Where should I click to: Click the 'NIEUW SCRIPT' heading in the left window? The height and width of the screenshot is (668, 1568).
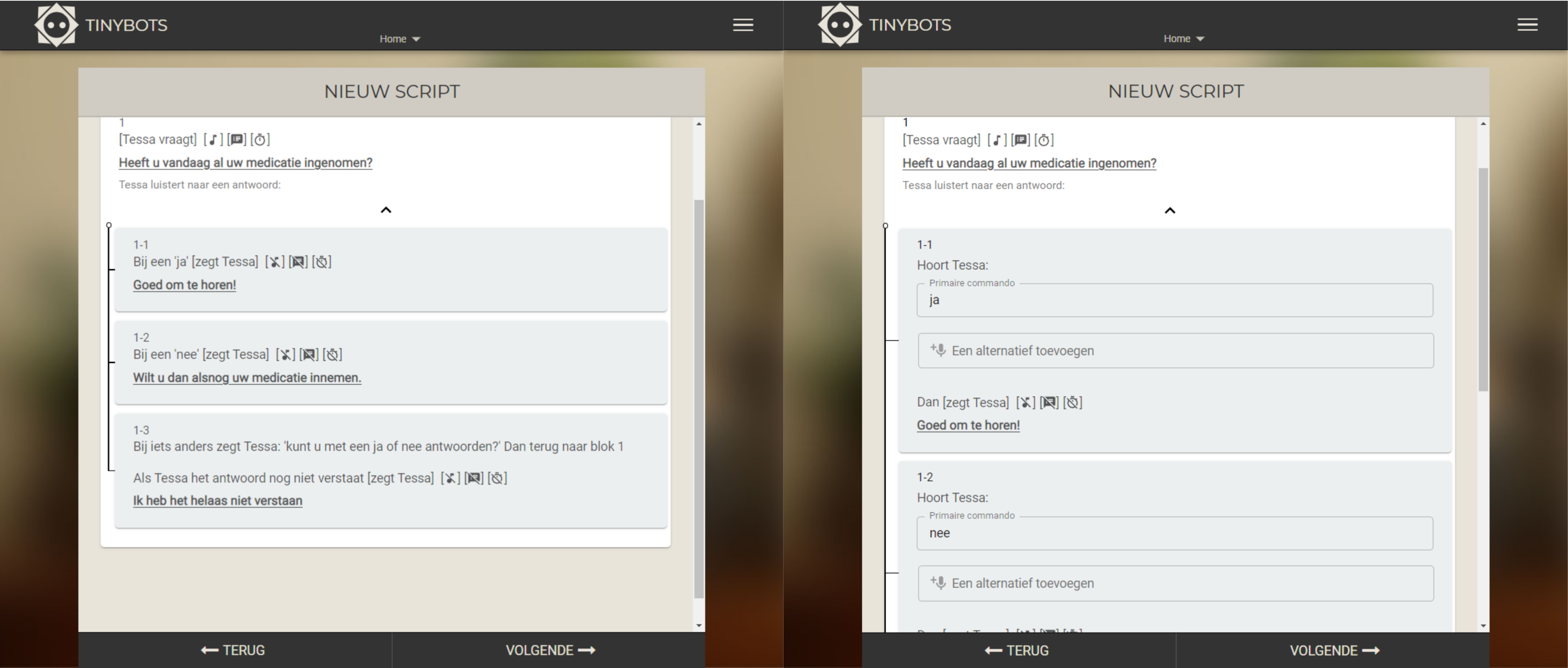pos(392,91)
